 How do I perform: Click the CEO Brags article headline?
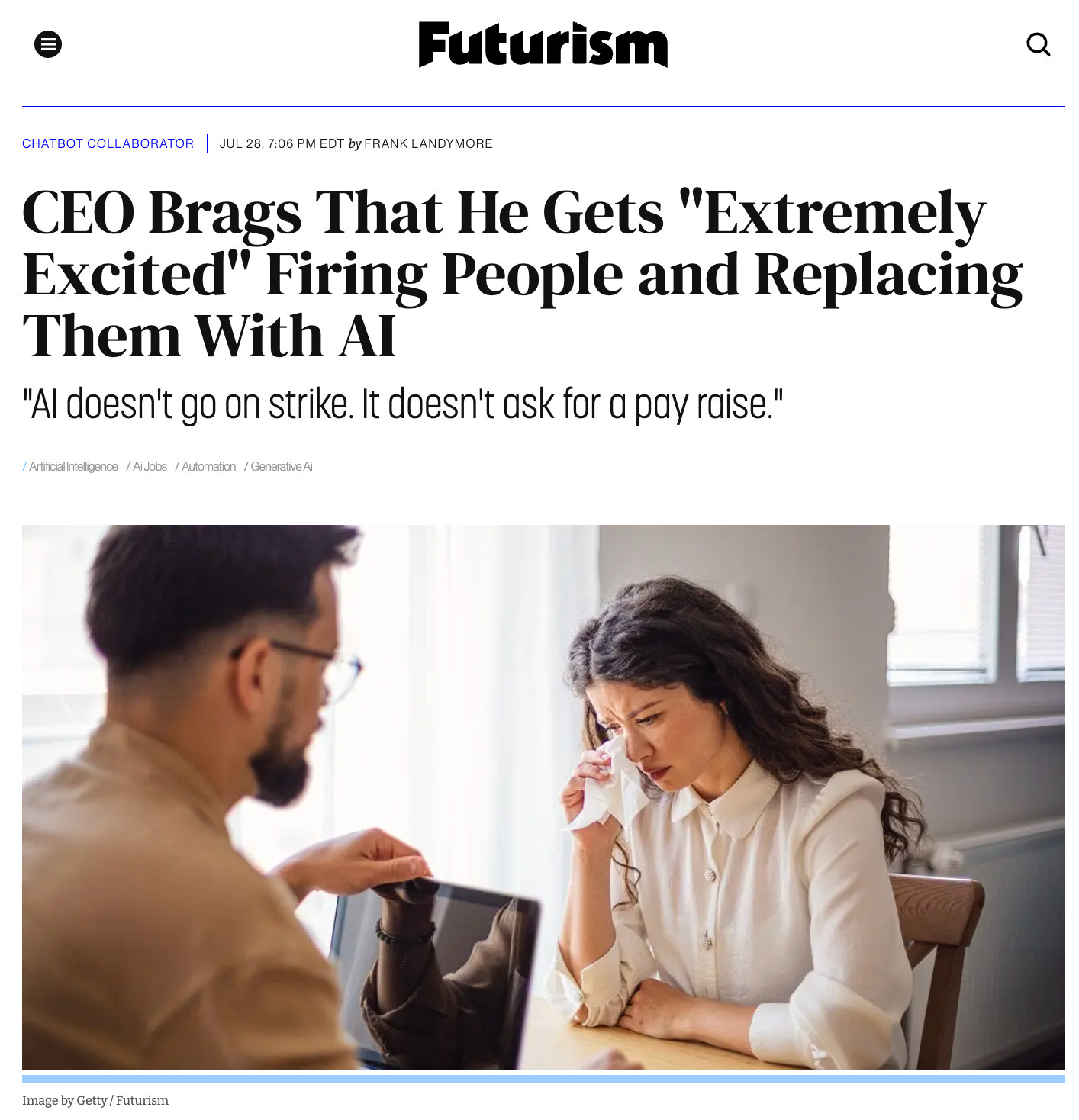[x=522, y=273]
